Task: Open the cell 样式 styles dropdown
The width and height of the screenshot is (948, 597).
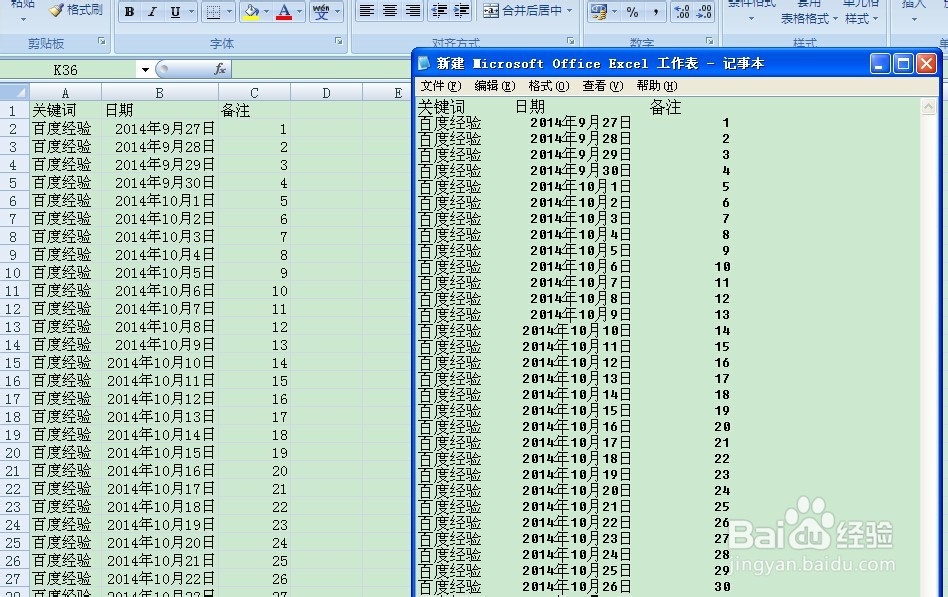Action: coord(861,19)
